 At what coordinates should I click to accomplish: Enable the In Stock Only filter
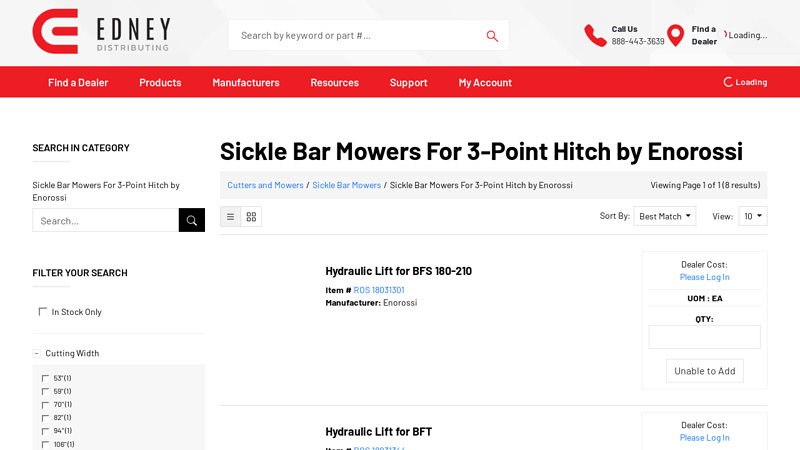[43, 311]
